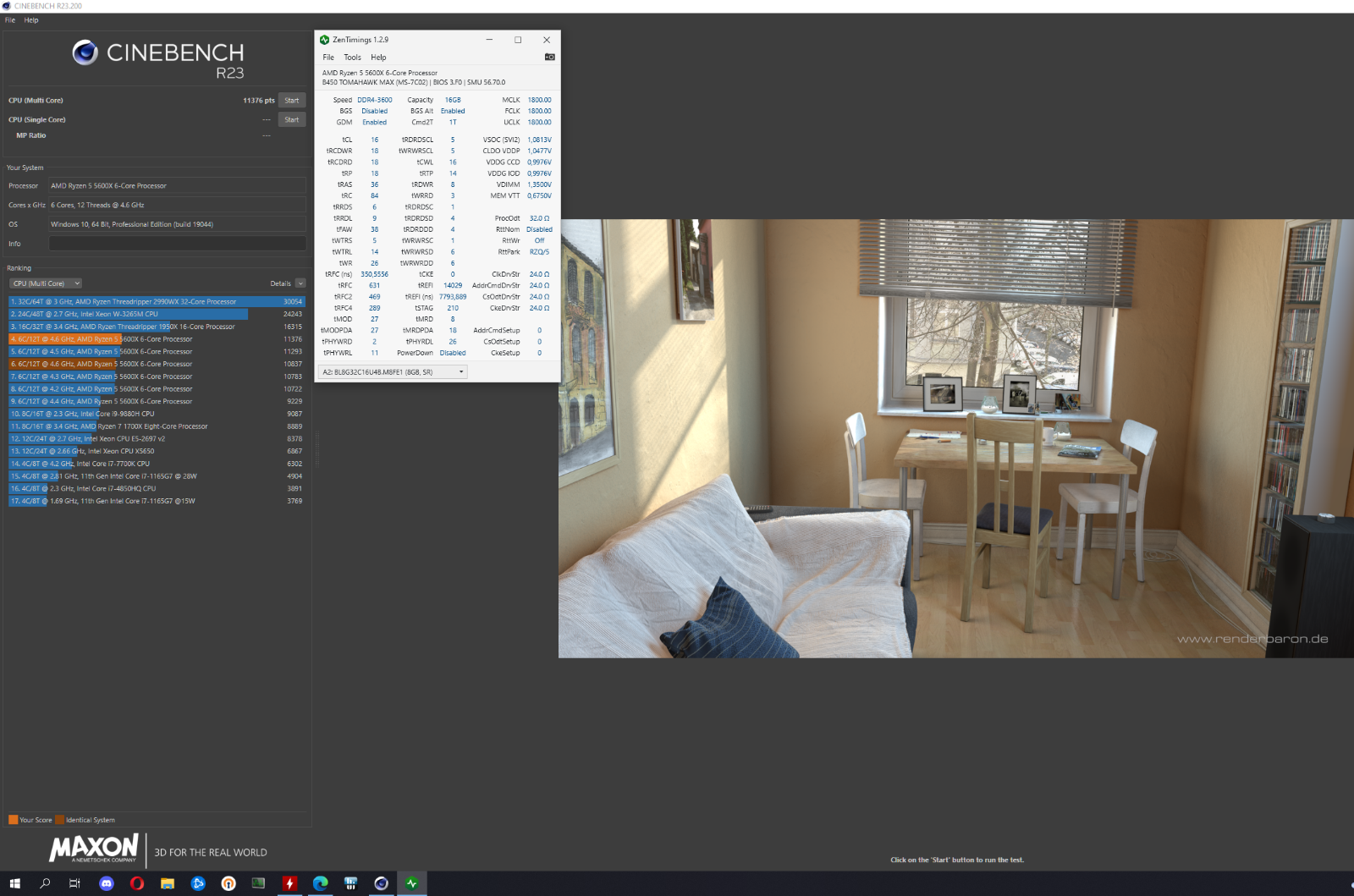The image size is (1354, 896).
Task: Switch to Cinebench in the taskbar
Action: (x=382, y=883)
